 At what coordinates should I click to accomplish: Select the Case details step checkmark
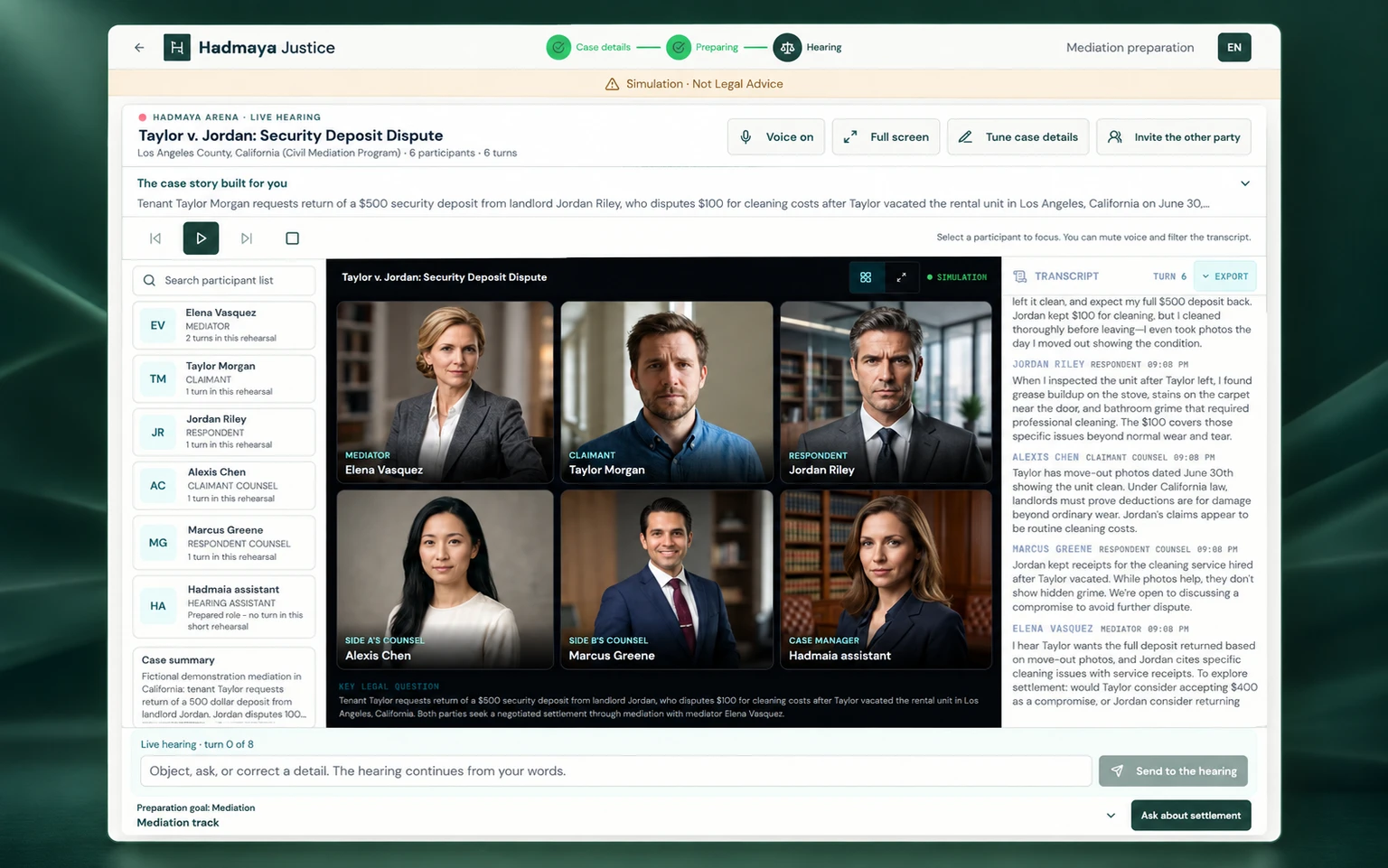[558, 47]
